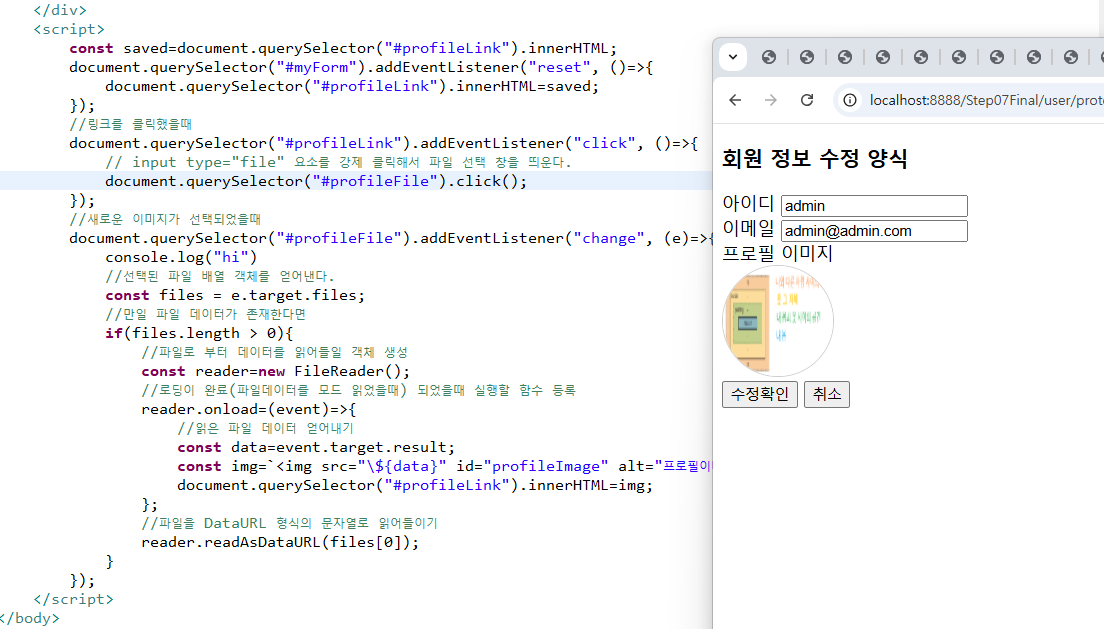Click the const files = e.target.files; line
The width and height of the screenshot is (1104, 629).
pyautogui.click(x=235, y=295)
